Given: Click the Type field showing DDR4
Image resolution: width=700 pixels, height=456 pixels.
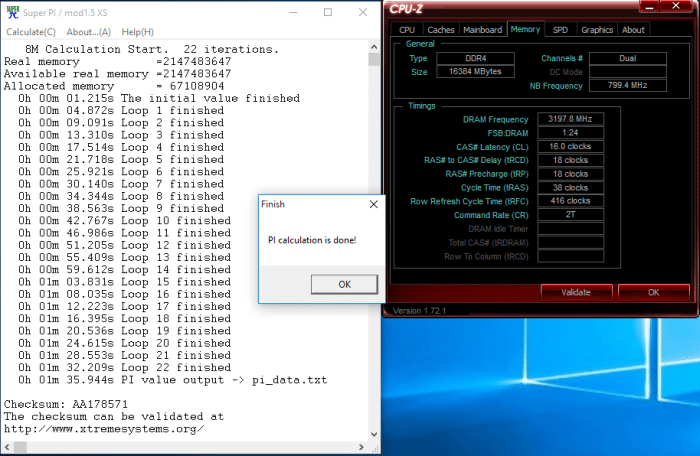Looking at the screenshot, I should (475, 59).
